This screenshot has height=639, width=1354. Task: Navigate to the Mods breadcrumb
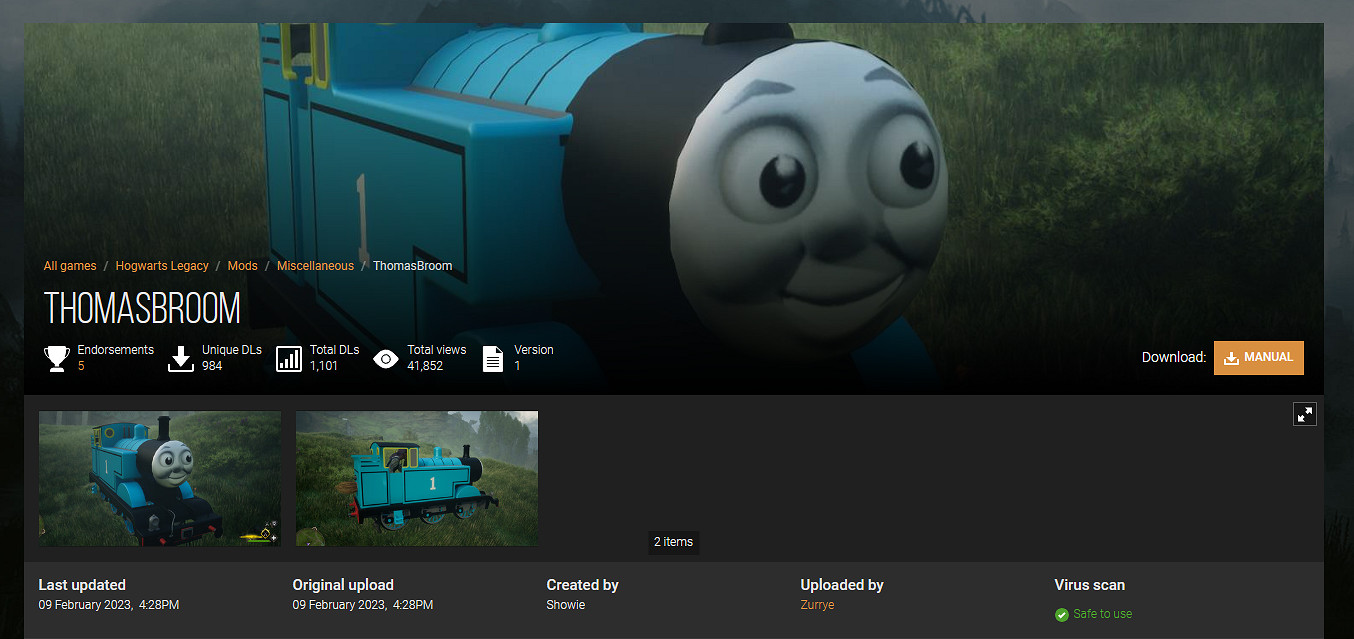click(242, 266)
